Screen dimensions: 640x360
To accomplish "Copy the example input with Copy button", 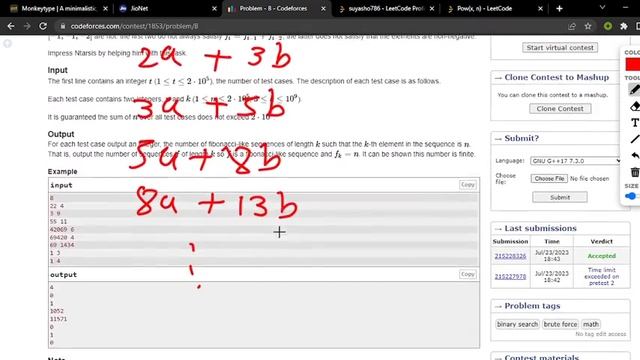I will click(x=468, y=185).
